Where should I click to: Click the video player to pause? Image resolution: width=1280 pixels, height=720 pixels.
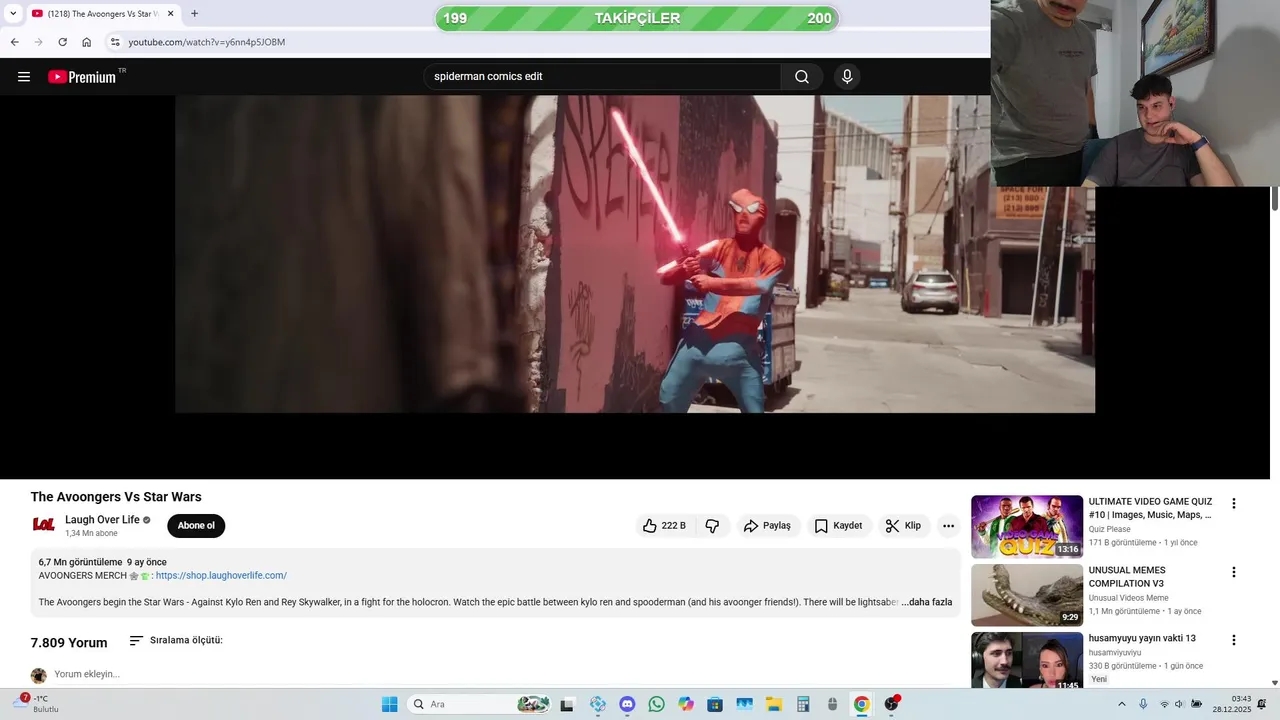coord(635,254)
